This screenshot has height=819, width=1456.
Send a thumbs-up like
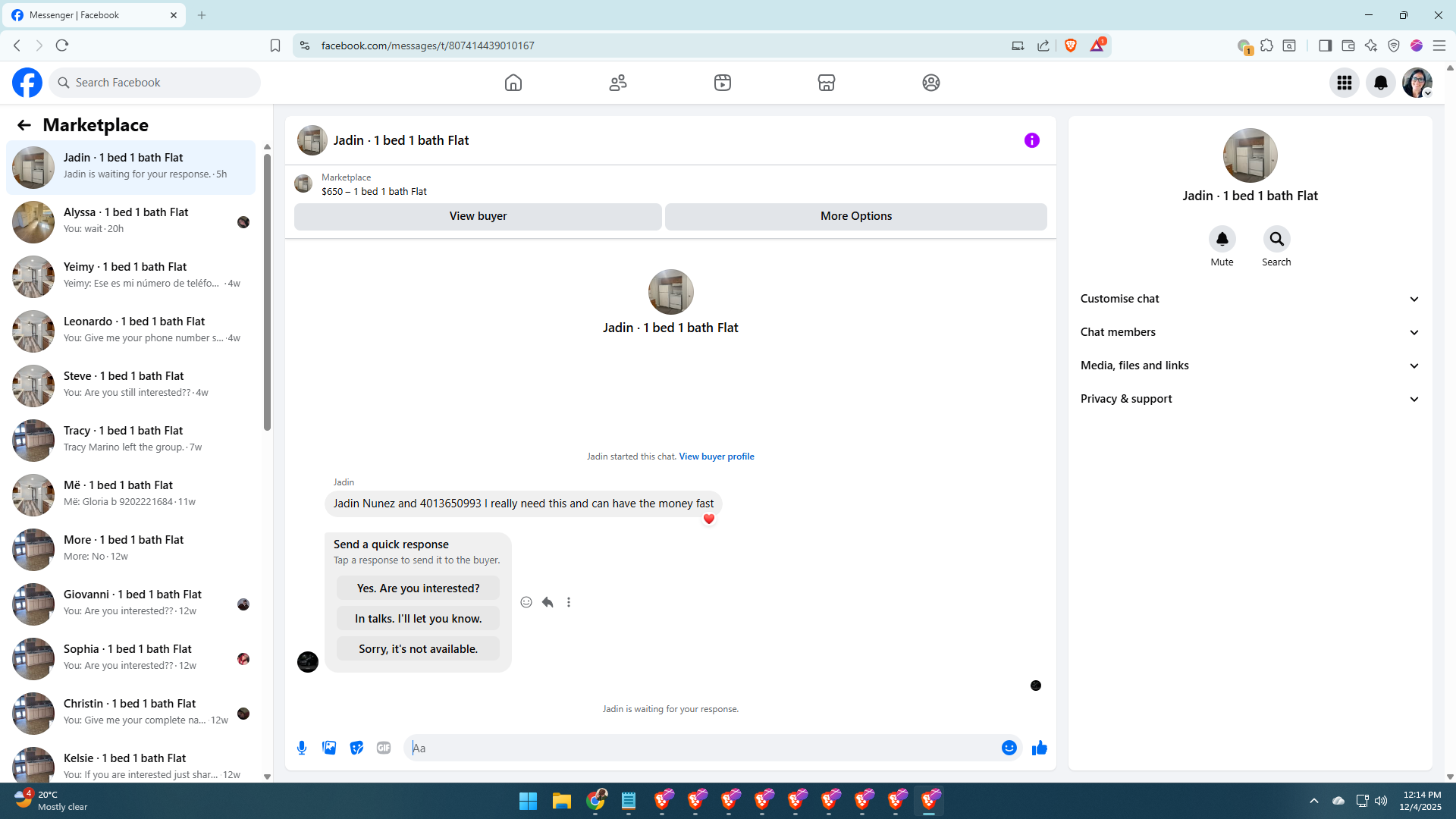point(1039,748)
